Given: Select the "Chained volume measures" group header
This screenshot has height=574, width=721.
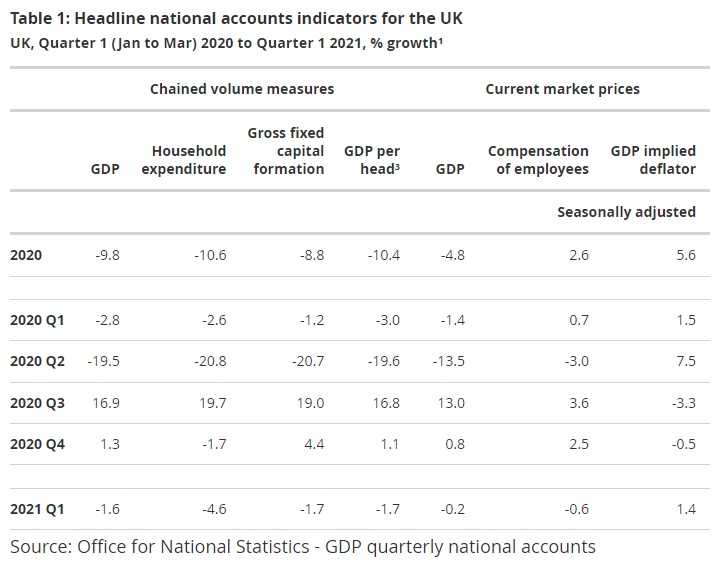Looking at the screenshot, I should coord(242,89).
